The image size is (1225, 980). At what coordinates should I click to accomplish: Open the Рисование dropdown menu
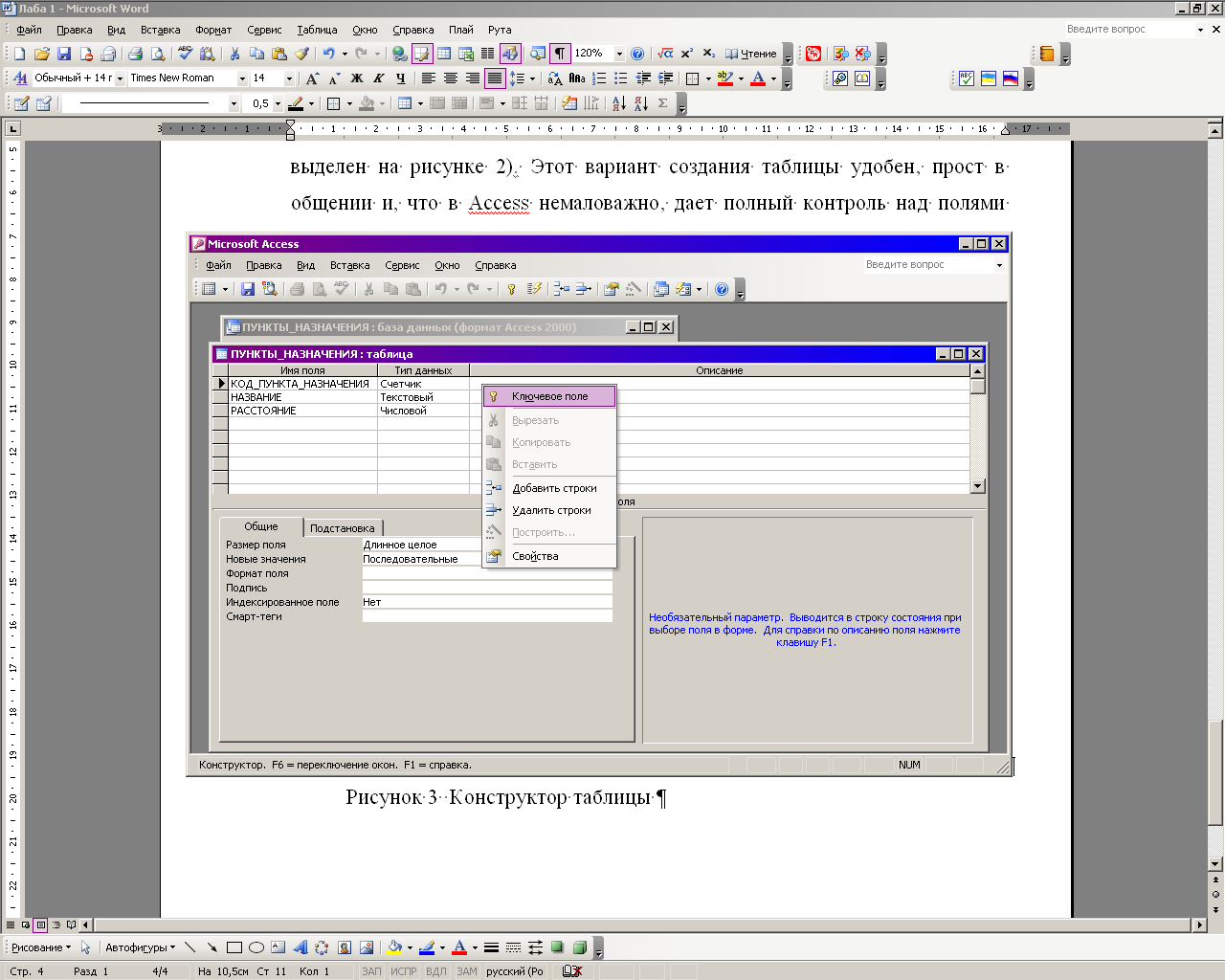[41, 947]
